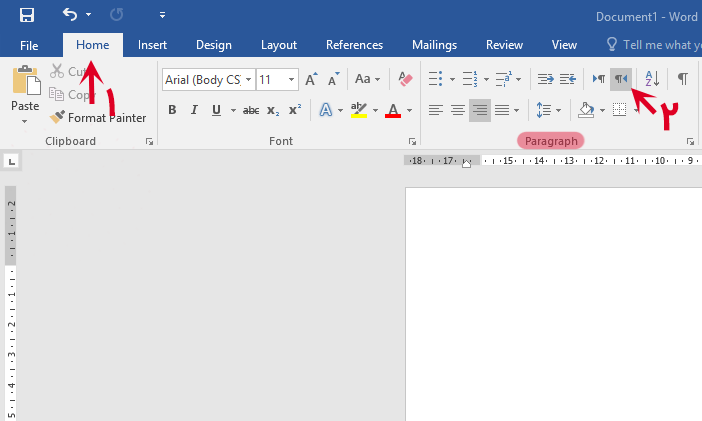702x421 pixels.
Task: Open the font size dropdown arrow
Action: [291, 80]
